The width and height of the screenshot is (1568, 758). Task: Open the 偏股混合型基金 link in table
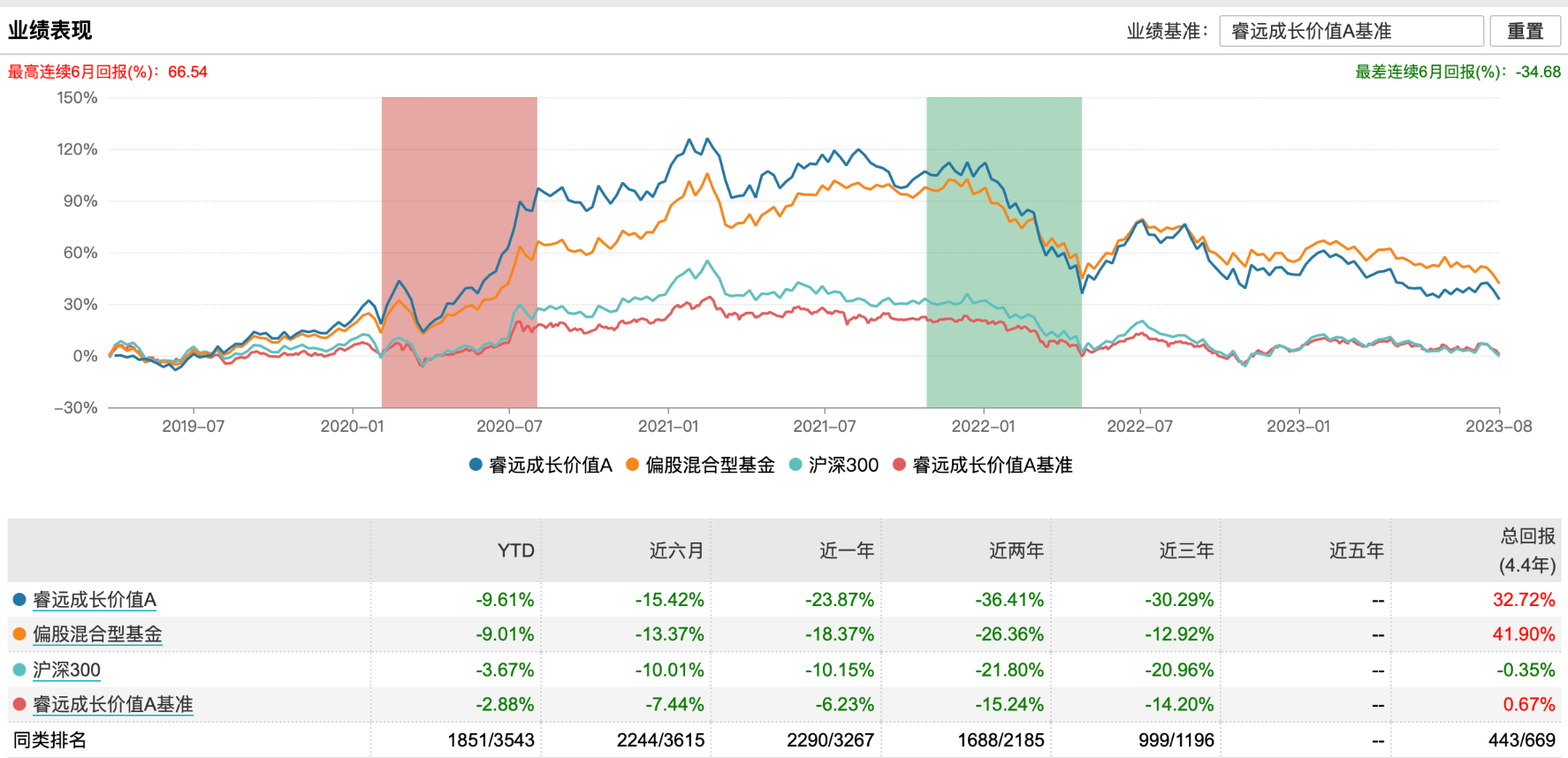tap(97, 634)
